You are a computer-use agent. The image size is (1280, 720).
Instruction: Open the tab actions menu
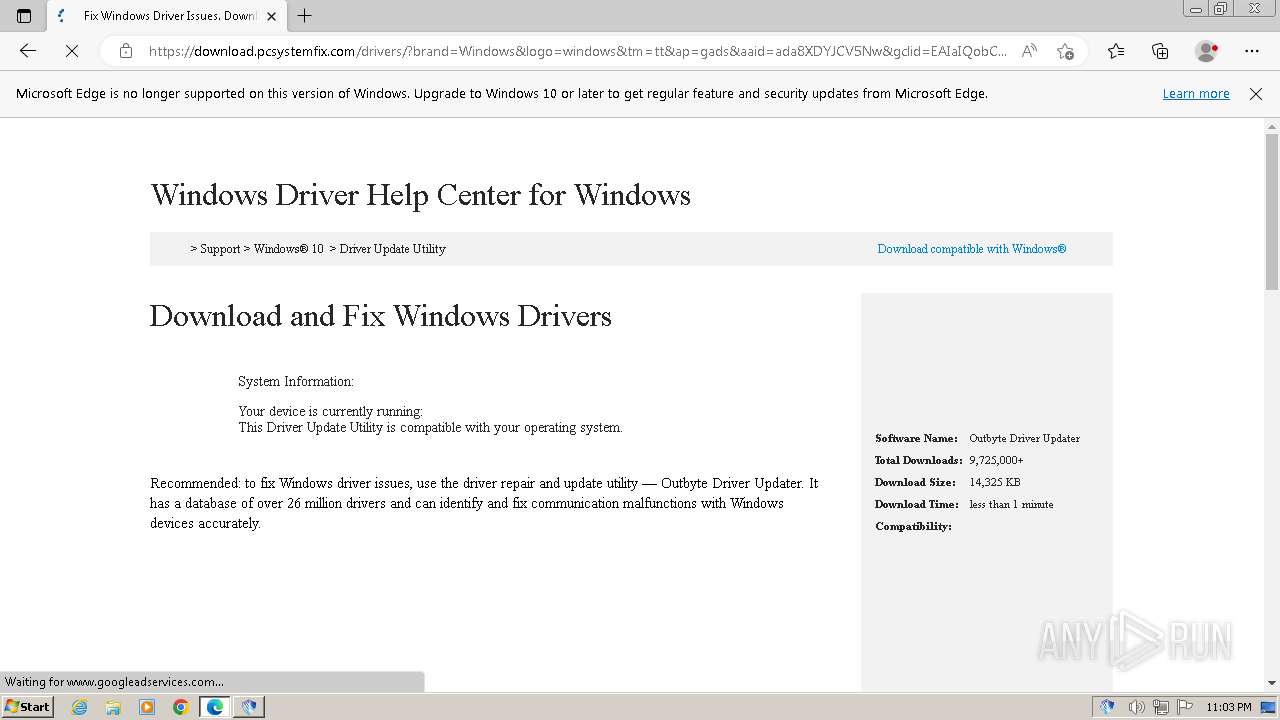click(24, 16)
